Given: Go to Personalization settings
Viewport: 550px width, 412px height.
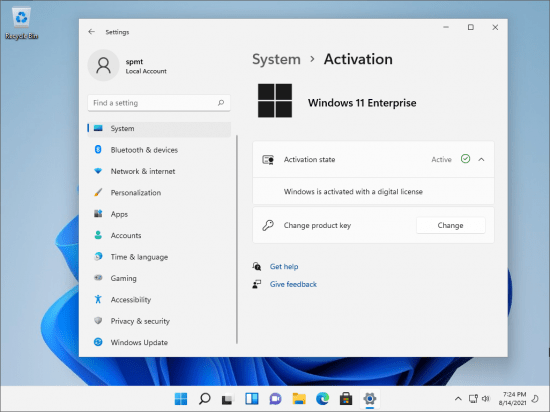Looking at the screenshot, I should [159, 193].
